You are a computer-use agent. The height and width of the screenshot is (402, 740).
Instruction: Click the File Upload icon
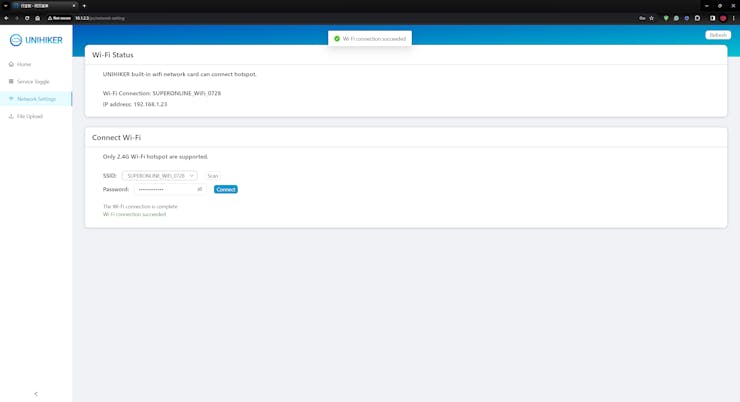(11, 117)
